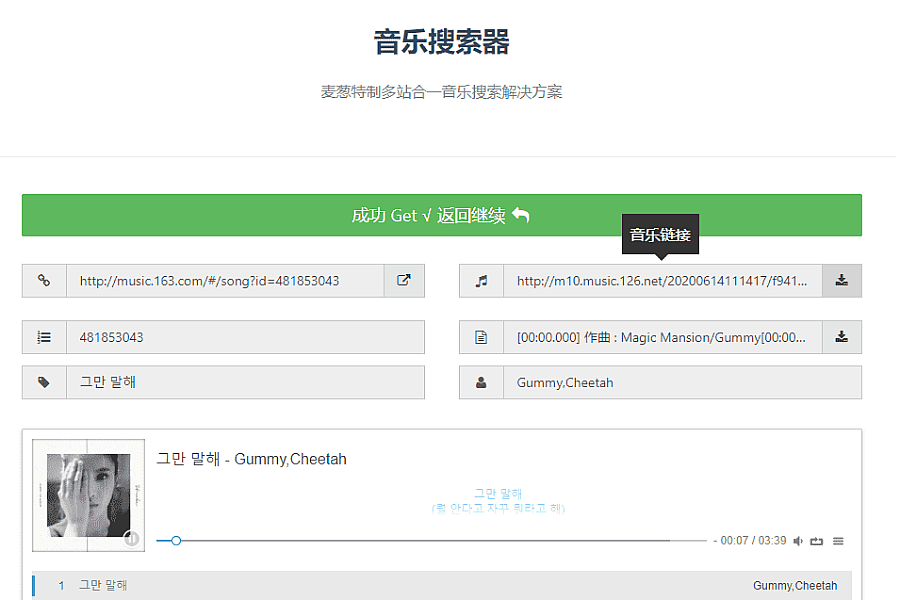Mute the player volume
The width and height of the screenshot is (900, 600).
pos(798,541)
